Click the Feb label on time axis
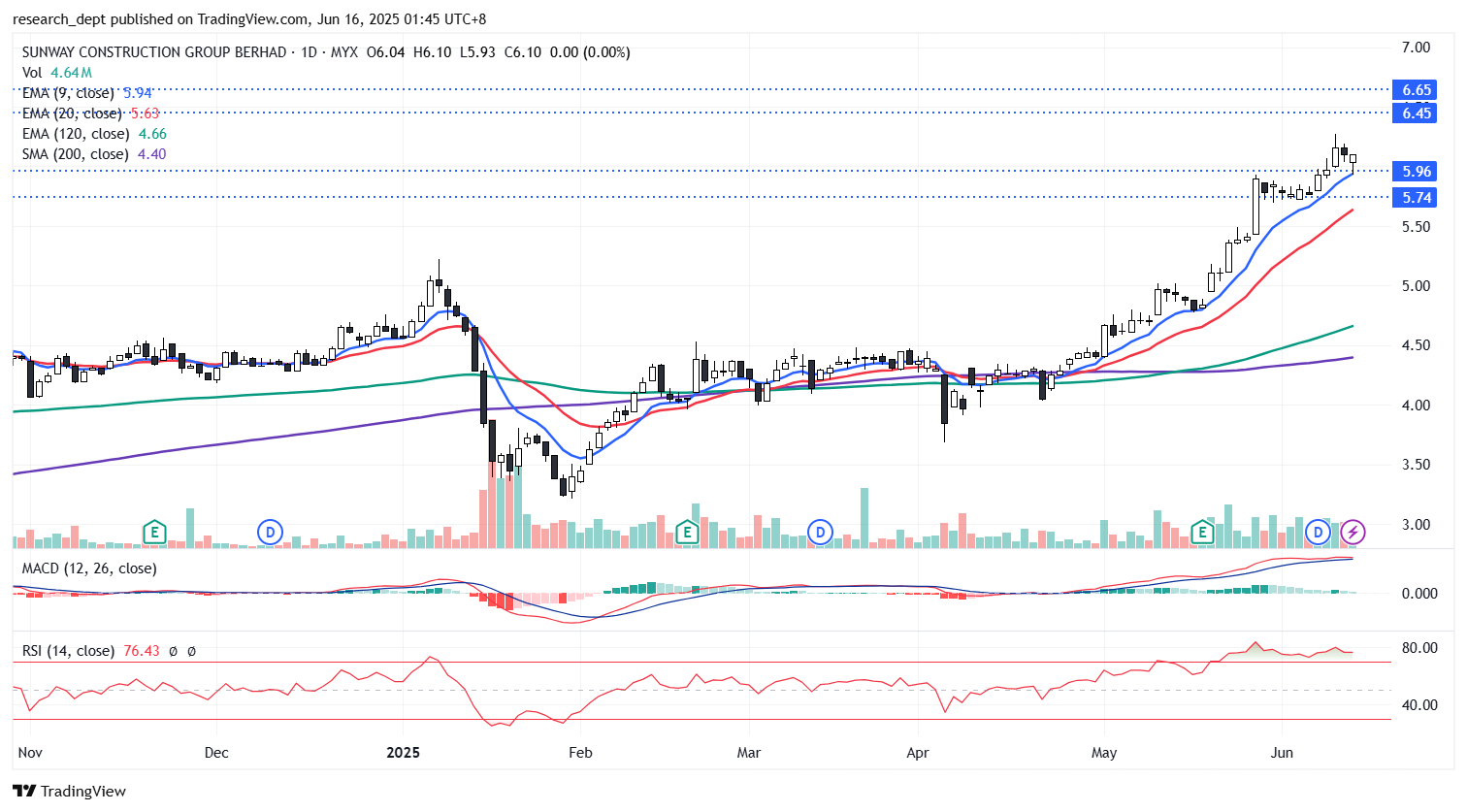The width and height of the screenshot is (1467, 812). 580,753
